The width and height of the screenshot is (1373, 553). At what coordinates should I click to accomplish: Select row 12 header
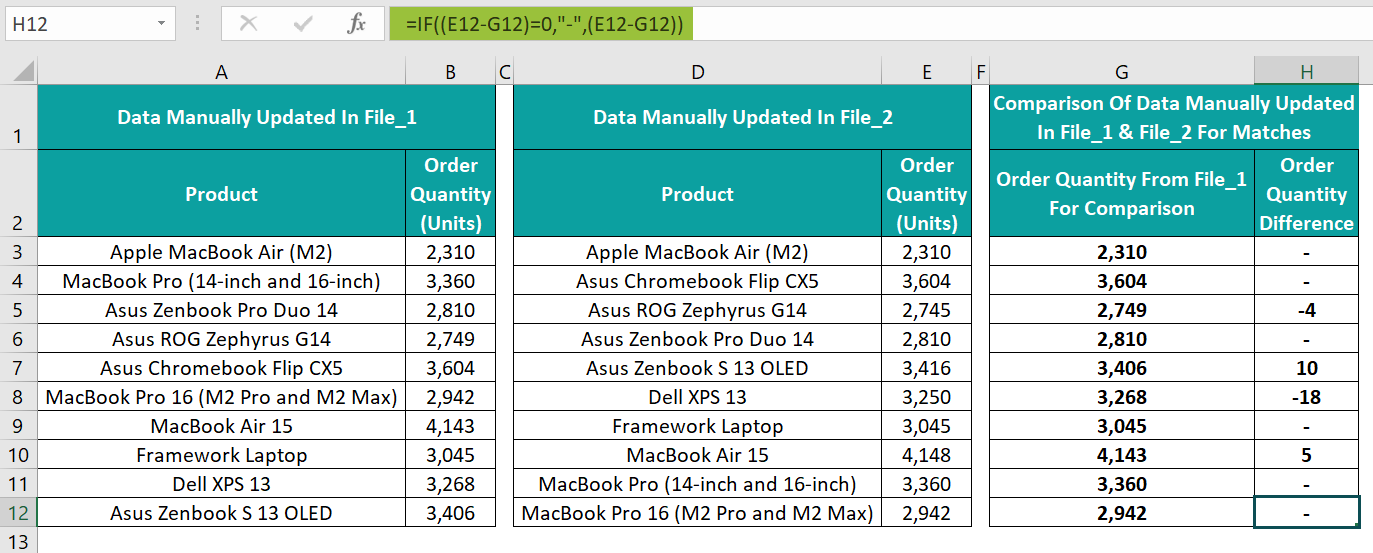coord(19,513)
